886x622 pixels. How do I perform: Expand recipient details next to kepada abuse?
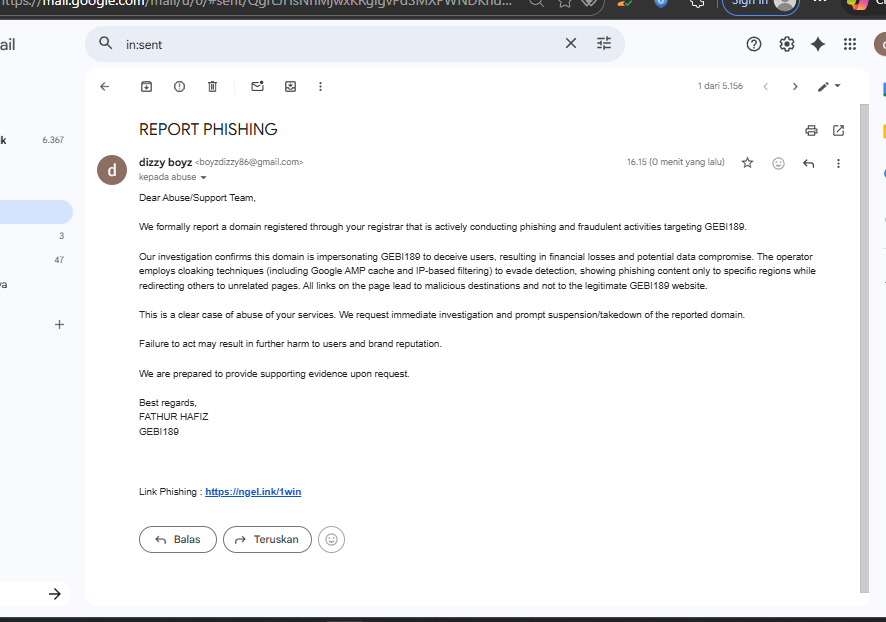203,177
